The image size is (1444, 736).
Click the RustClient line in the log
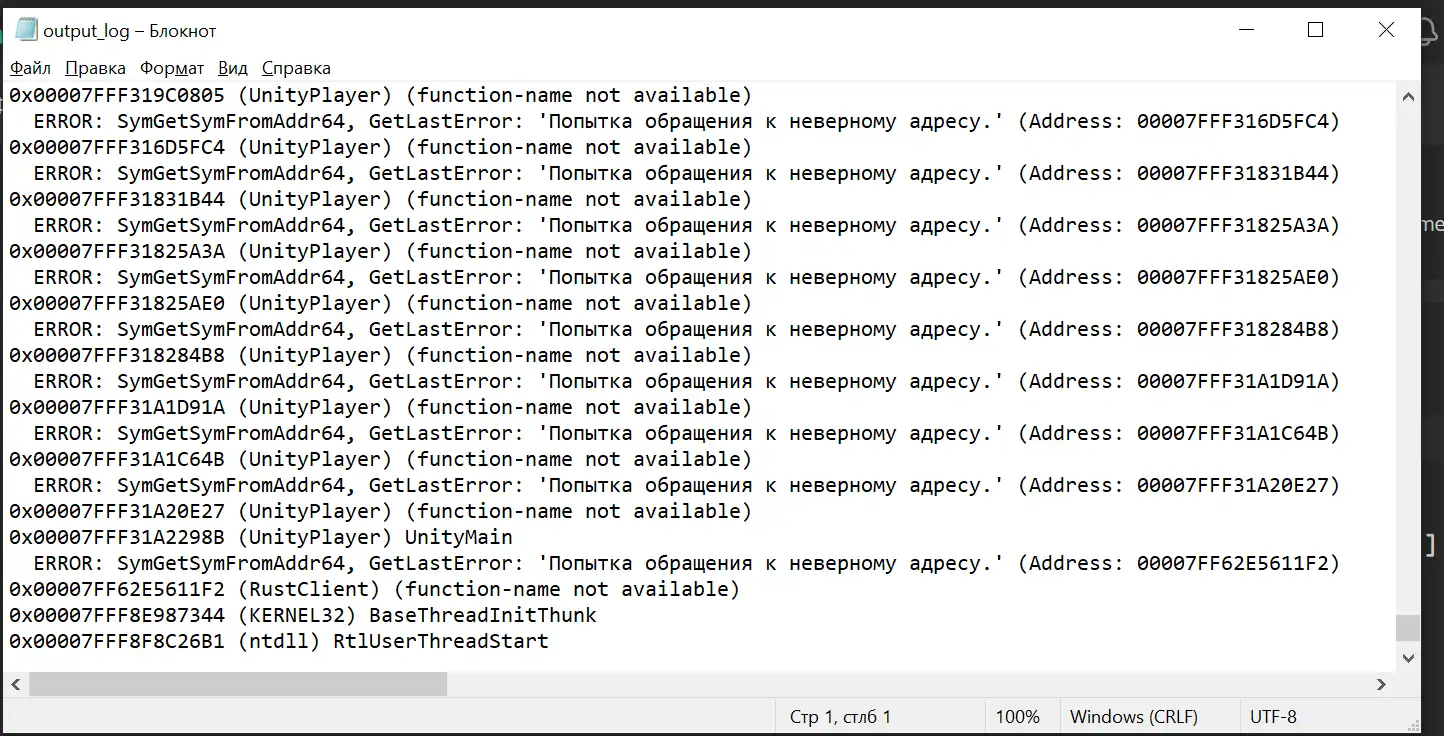click(375, 589)
